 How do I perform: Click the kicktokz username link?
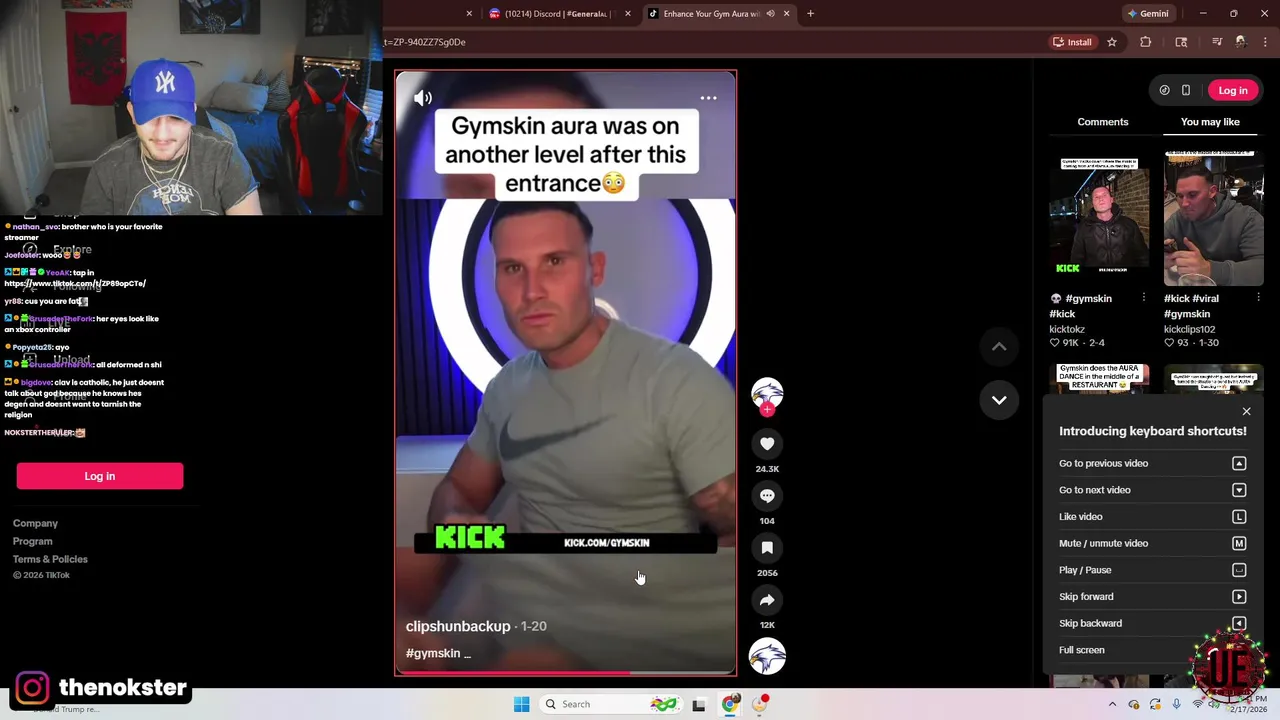(x=1067, y=329)
